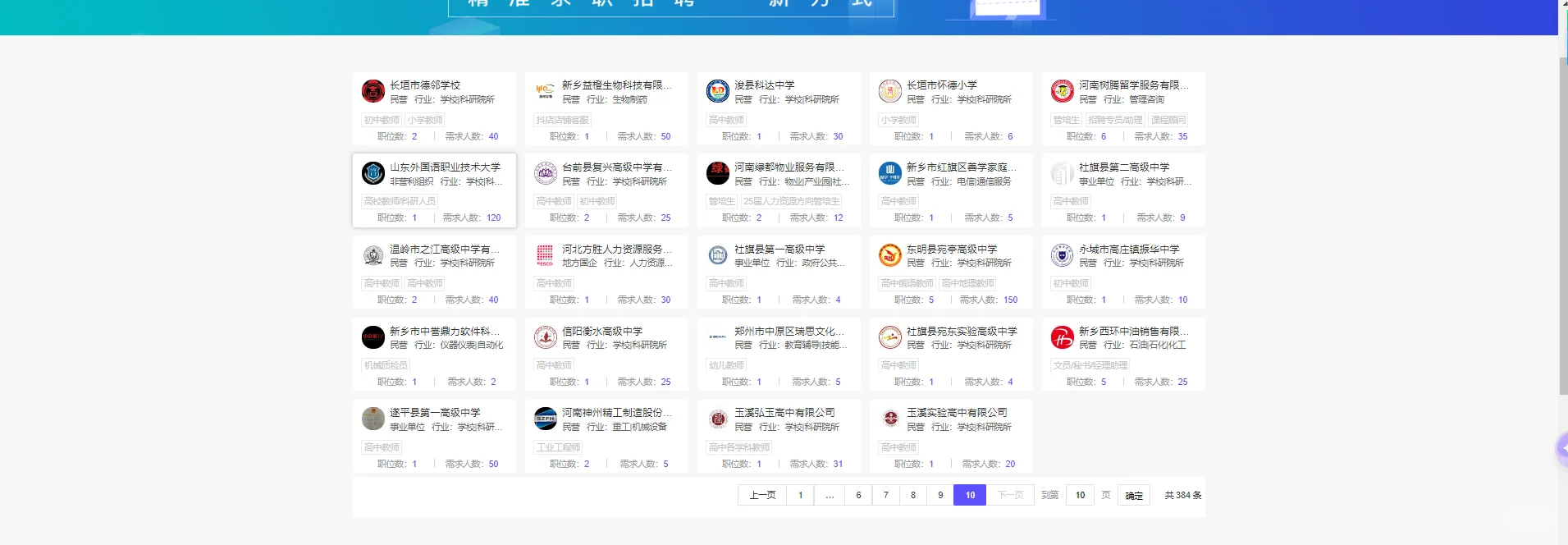
Task: Click the 课程顾问 job tag
Action: coord(1168,120)
